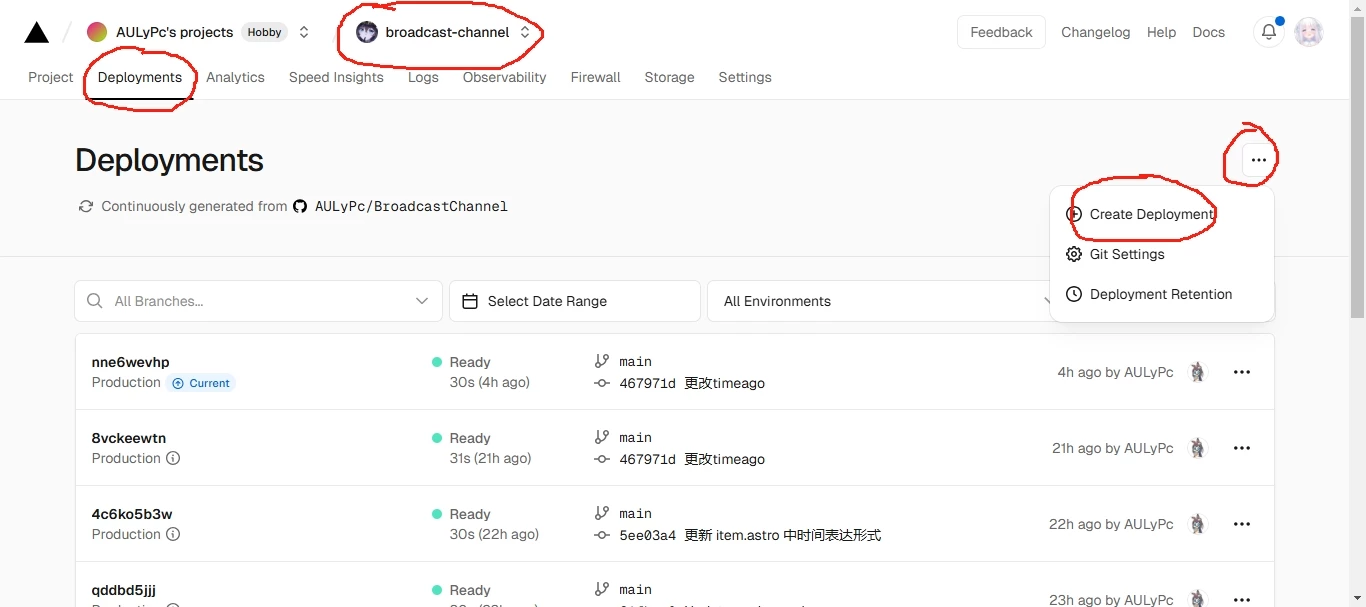This screenshot has width=1366, height=607.
Task: Switch to the Firewall tab
Action: tap(596, 77)
